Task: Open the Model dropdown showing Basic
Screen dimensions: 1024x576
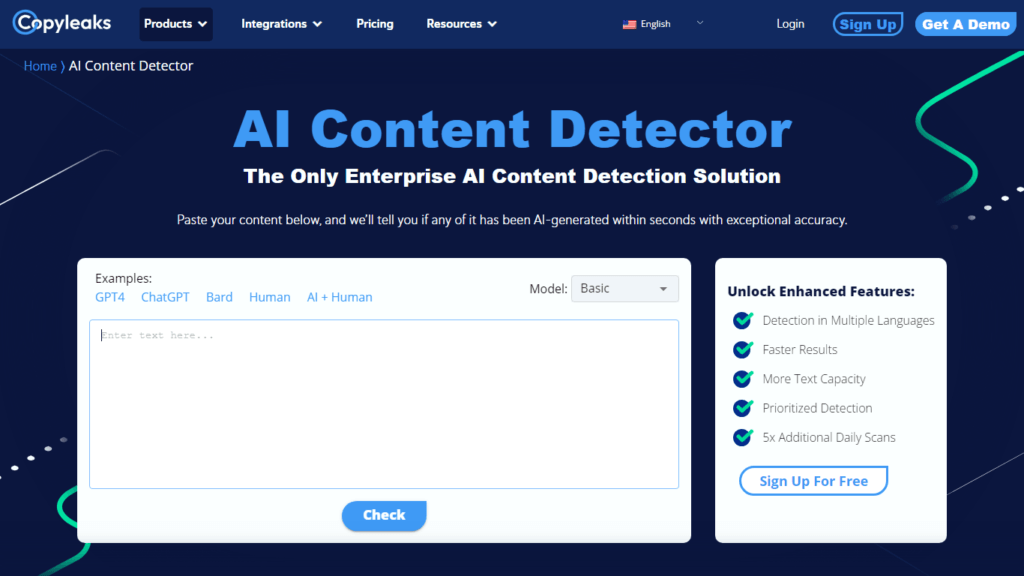Action: click(624, 288)
